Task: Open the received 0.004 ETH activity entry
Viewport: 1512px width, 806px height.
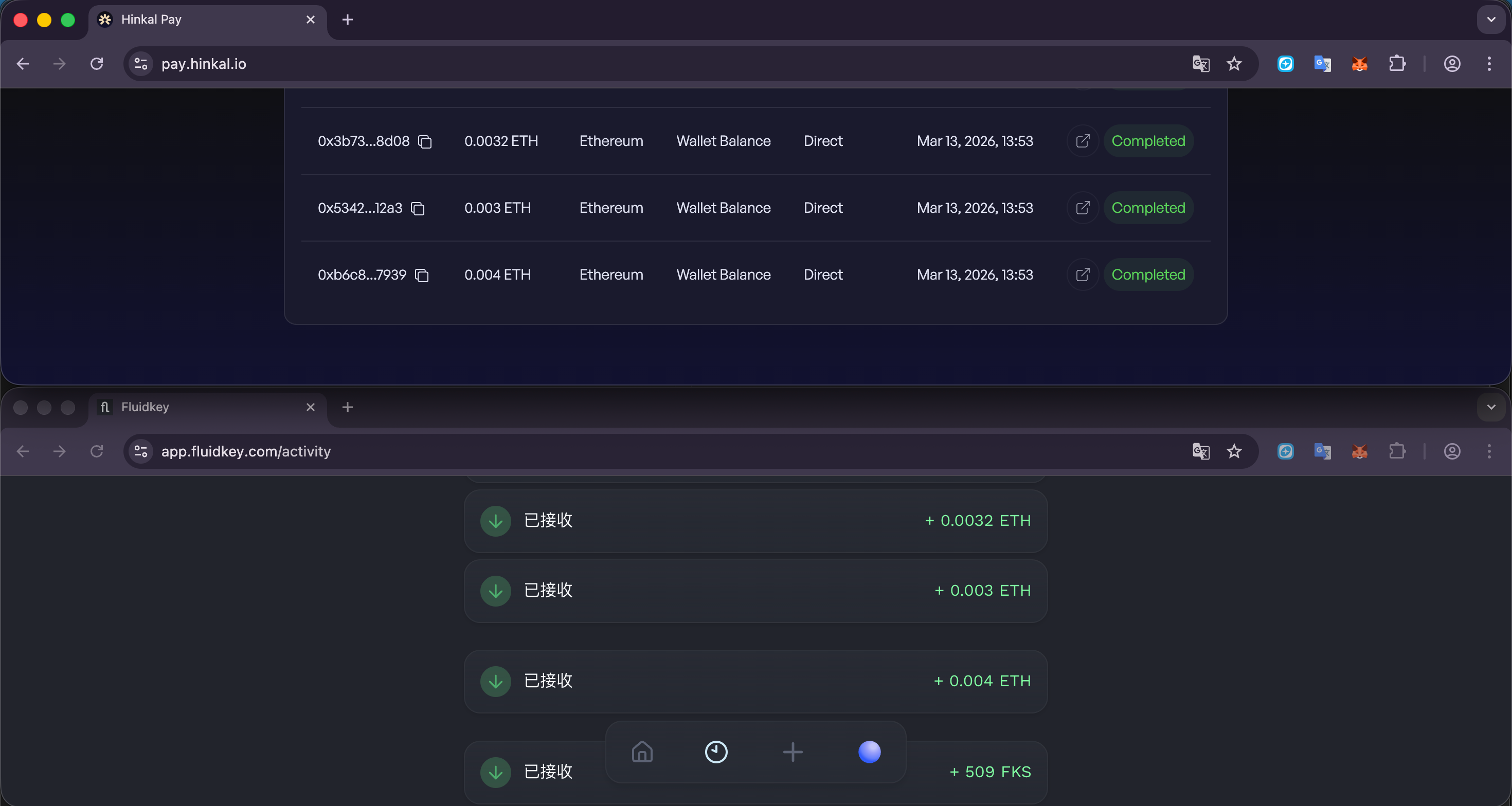Action: [x=755, y=681]
